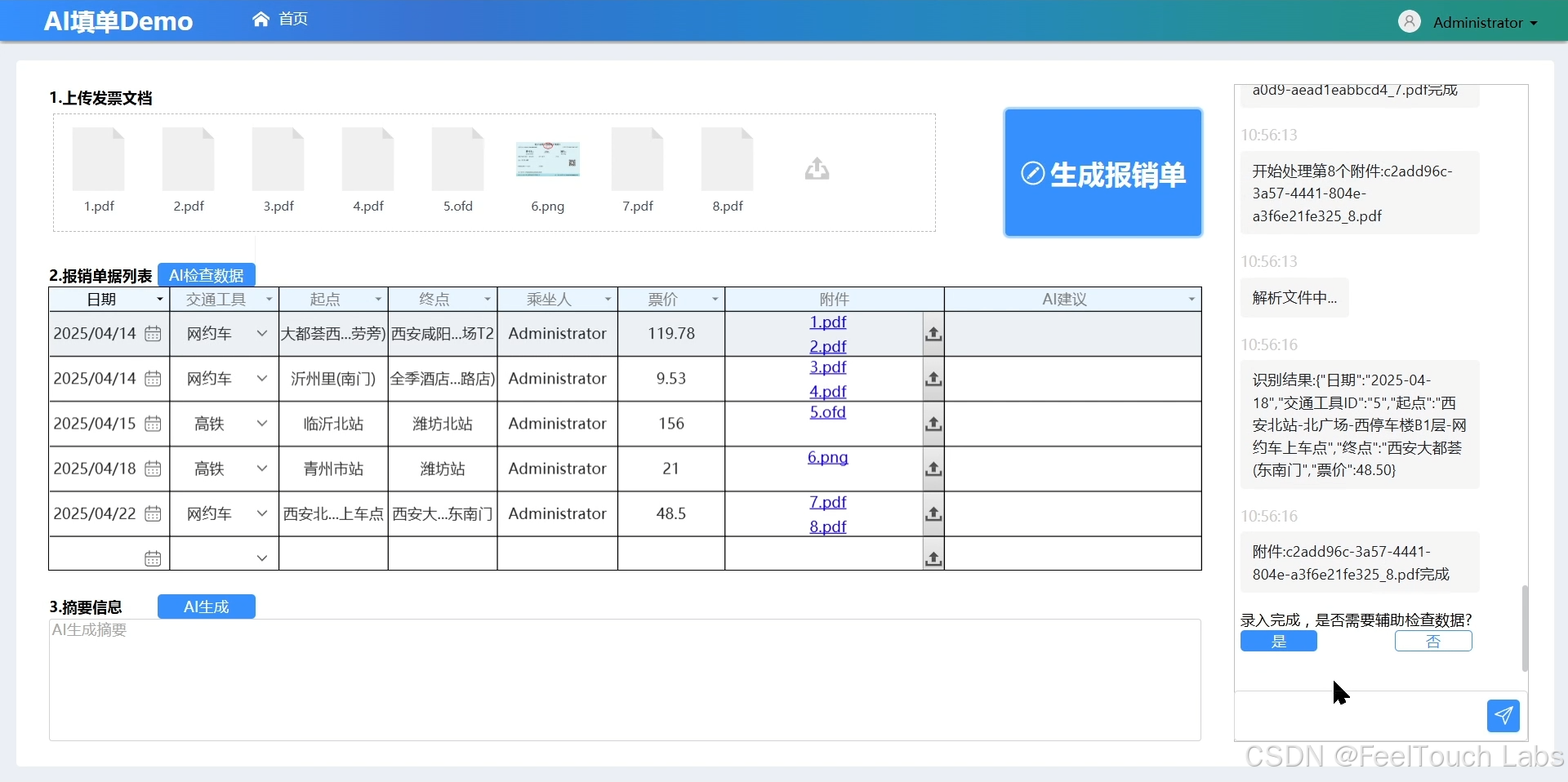The height and width of the screenshot is (782, 1568).
Task: Click the AI生成摘要 summary text area
Action: [625, 680]
